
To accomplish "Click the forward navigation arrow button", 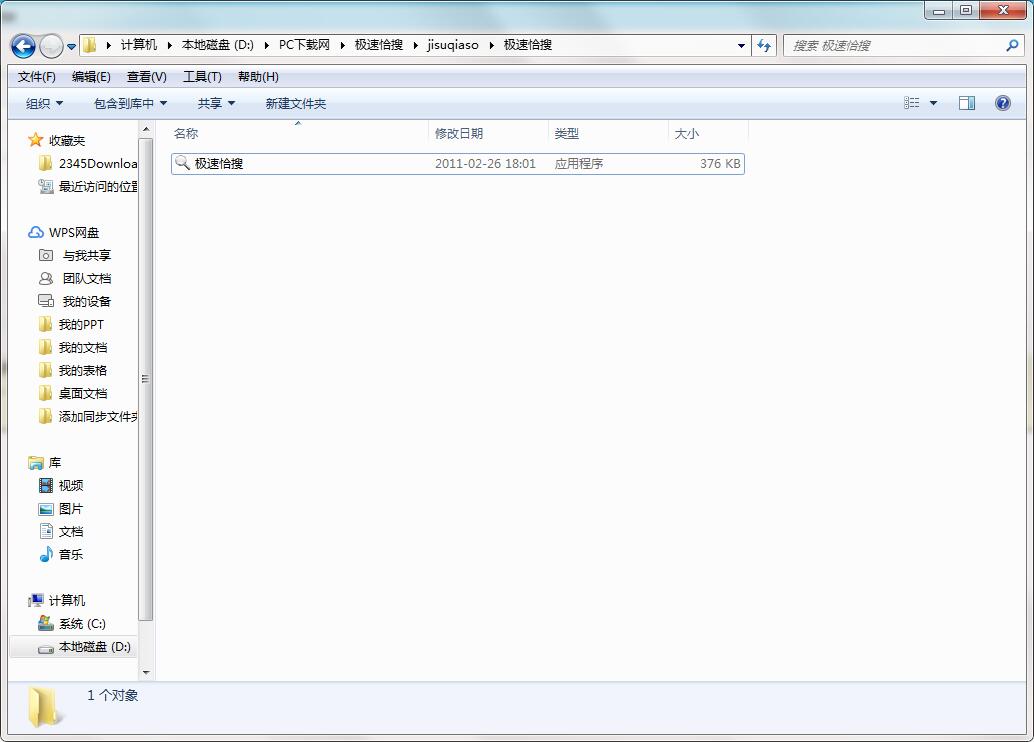I will pos(51,46).
